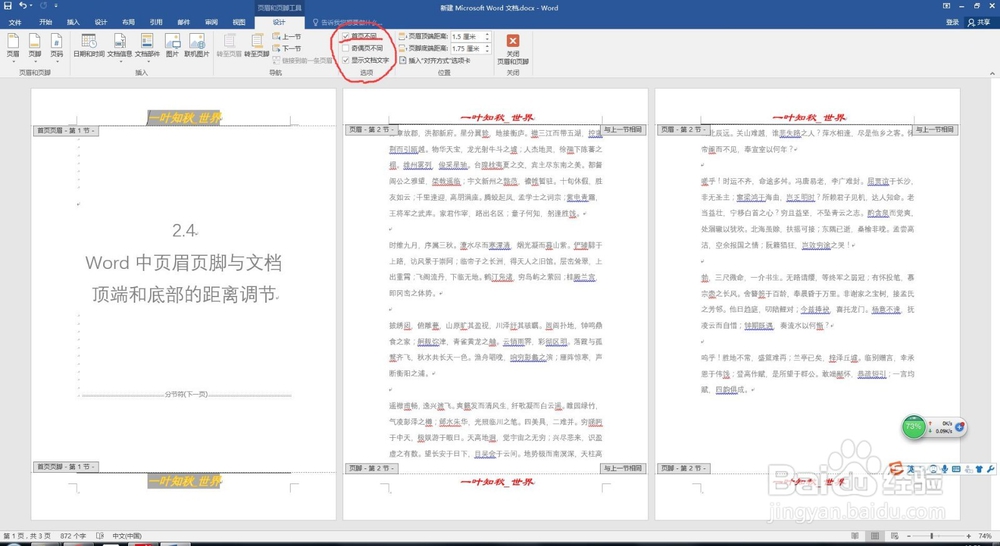
Task: Click 转至页脚 go to footer
Action: coord(257,47)
